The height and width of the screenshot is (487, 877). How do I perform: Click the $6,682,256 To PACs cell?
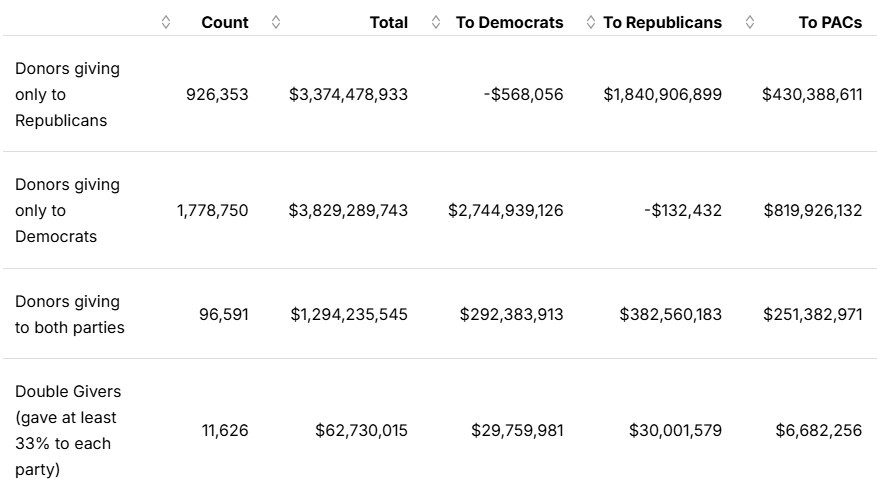818,430
